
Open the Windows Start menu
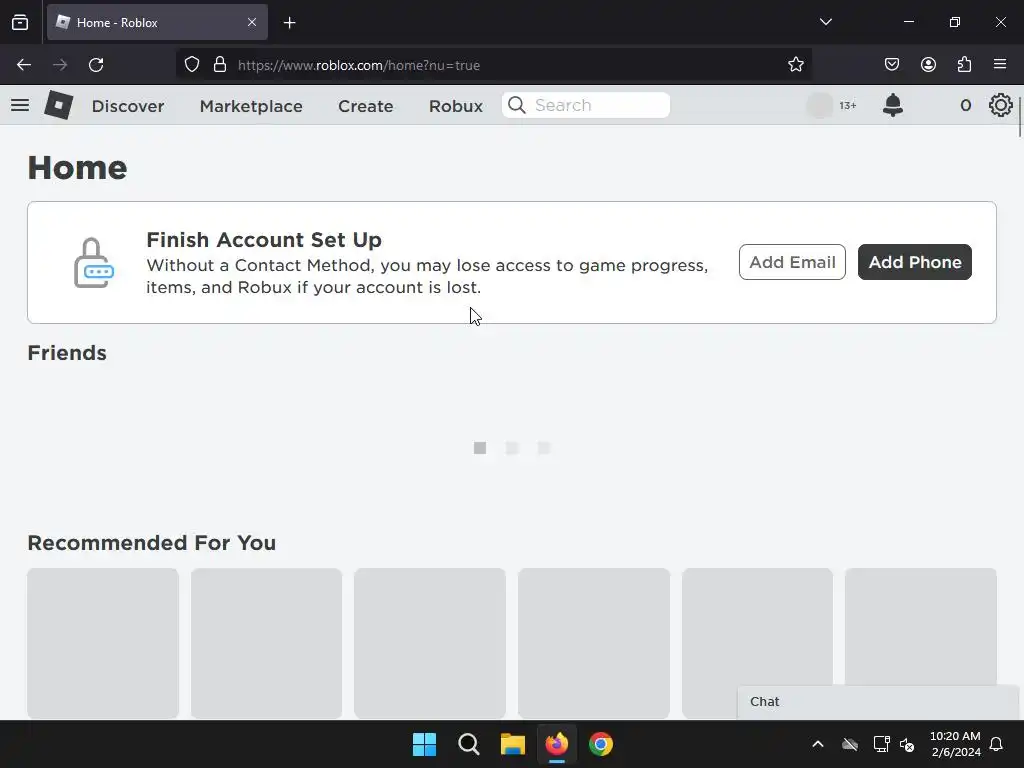click(424, 744)
